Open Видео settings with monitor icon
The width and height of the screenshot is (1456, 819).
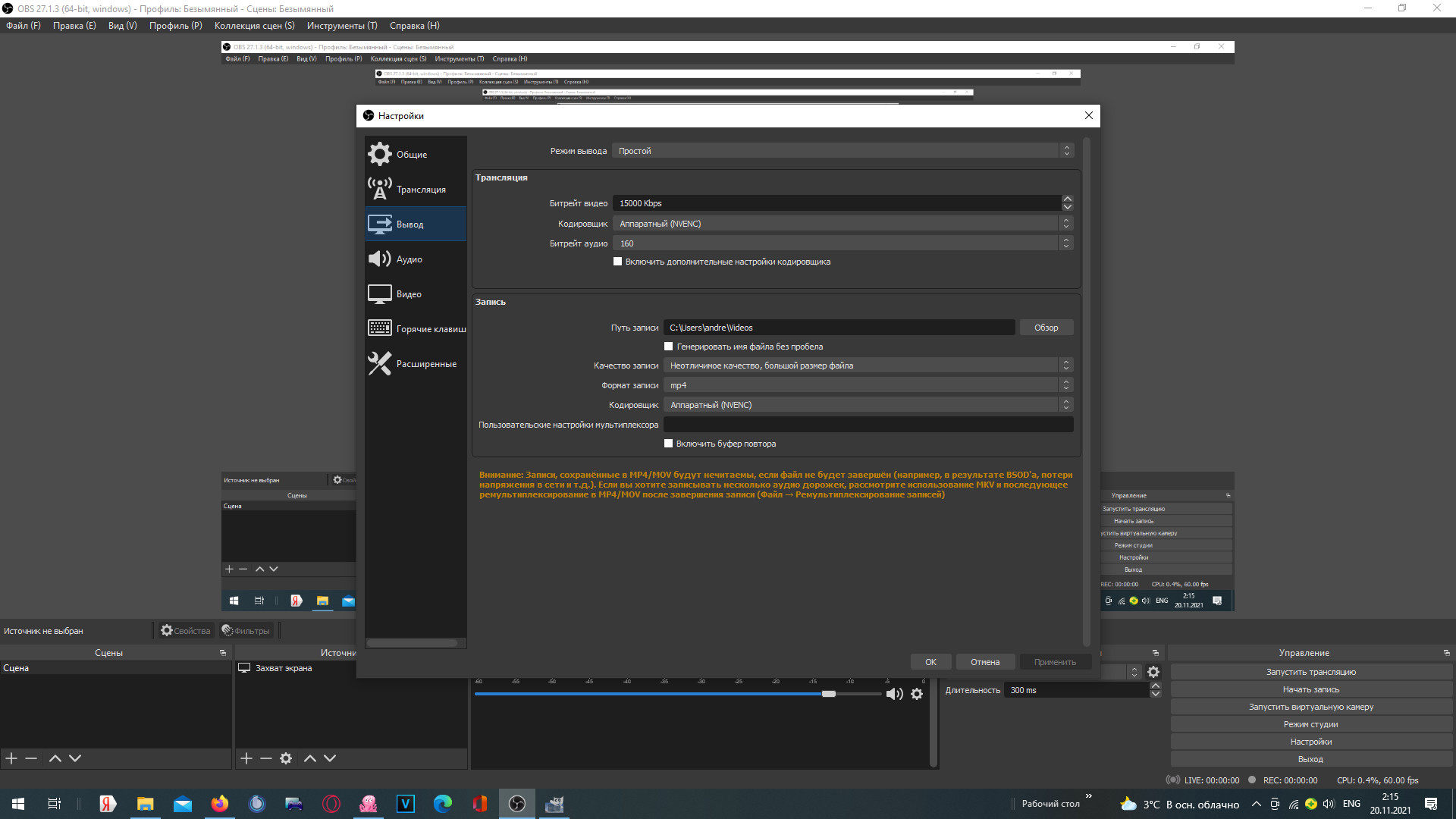[408, 294]
